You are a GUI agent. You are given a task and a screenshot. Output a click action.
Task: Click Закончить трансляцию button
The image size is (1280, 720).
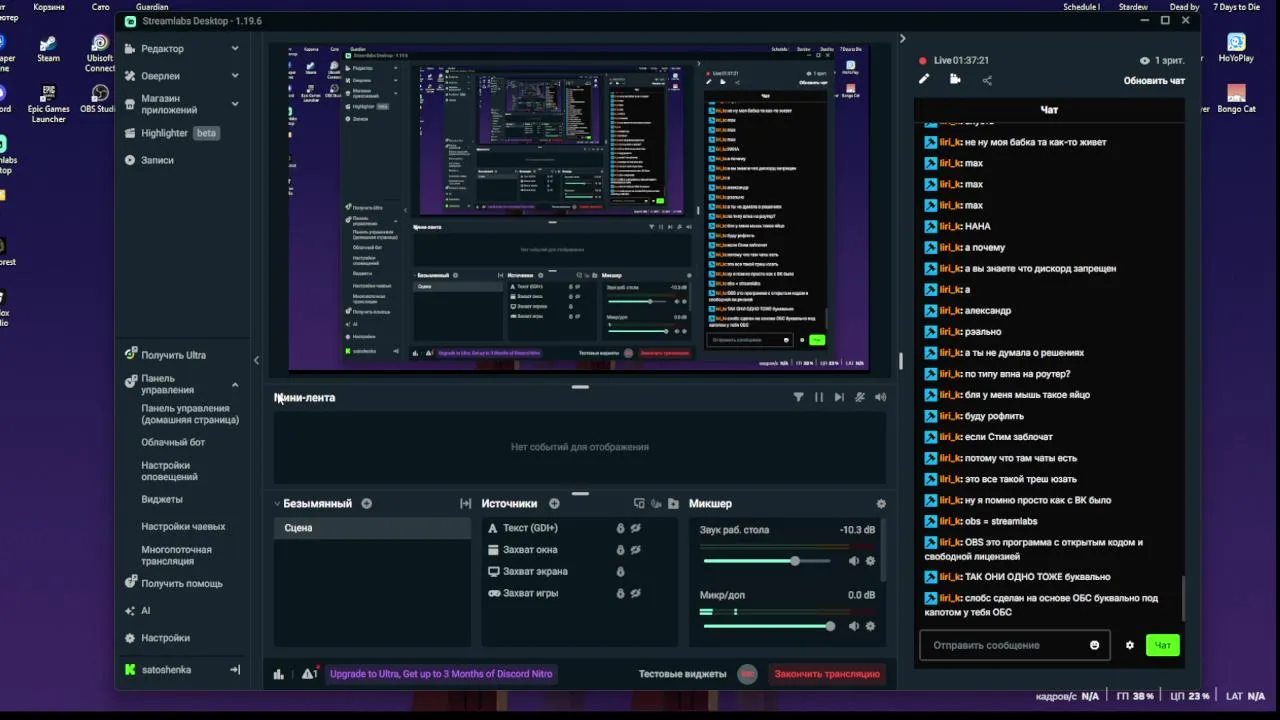pyautogui.click(x=827, y=674)
